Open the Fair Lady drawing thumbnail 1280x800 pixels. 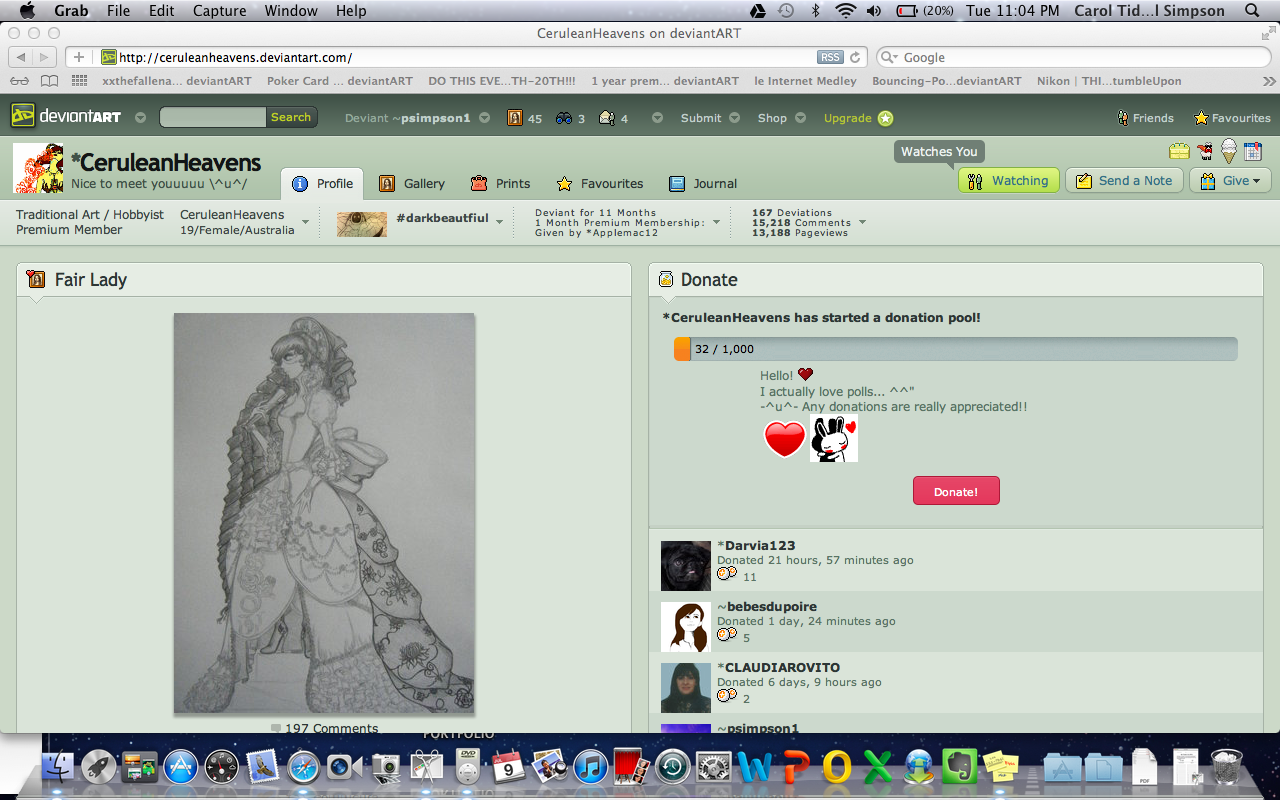[x=324, y=513]
